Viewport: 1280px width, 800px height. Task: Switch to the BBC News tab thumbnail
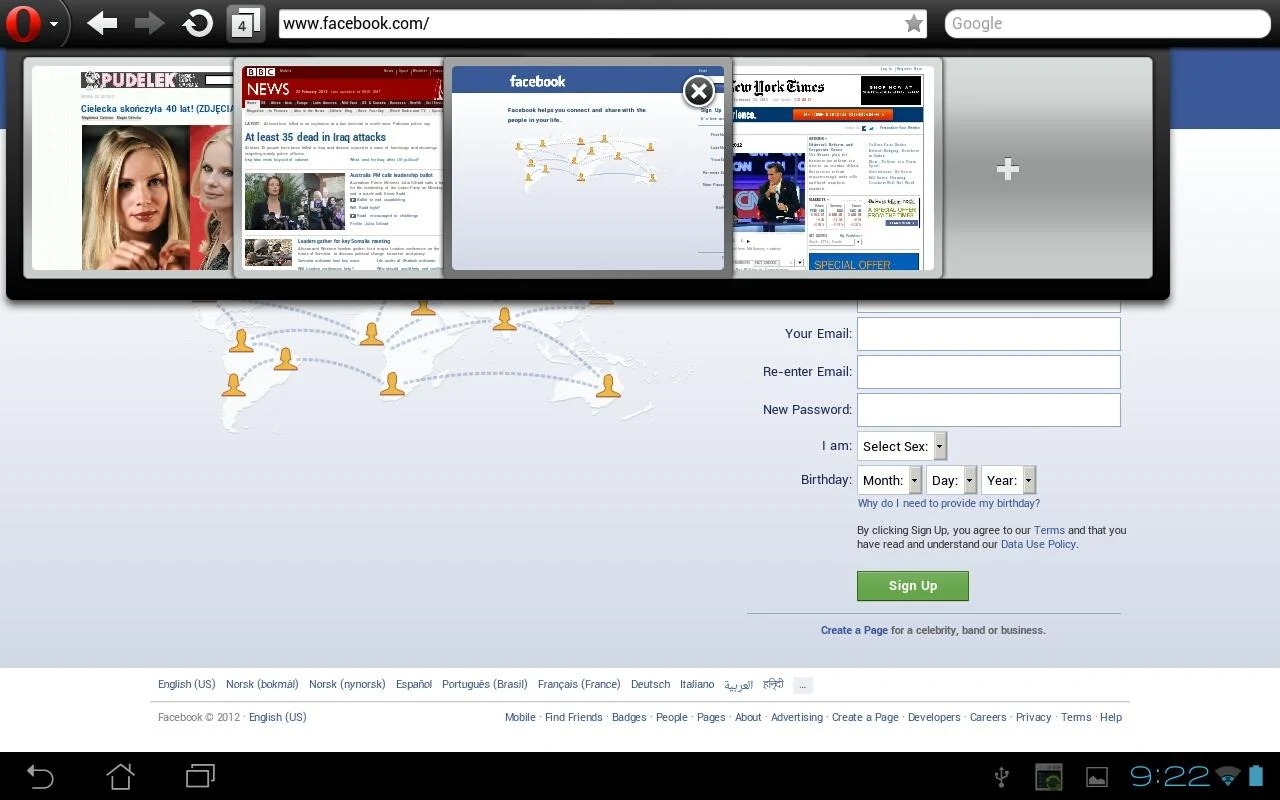point(340,168)
